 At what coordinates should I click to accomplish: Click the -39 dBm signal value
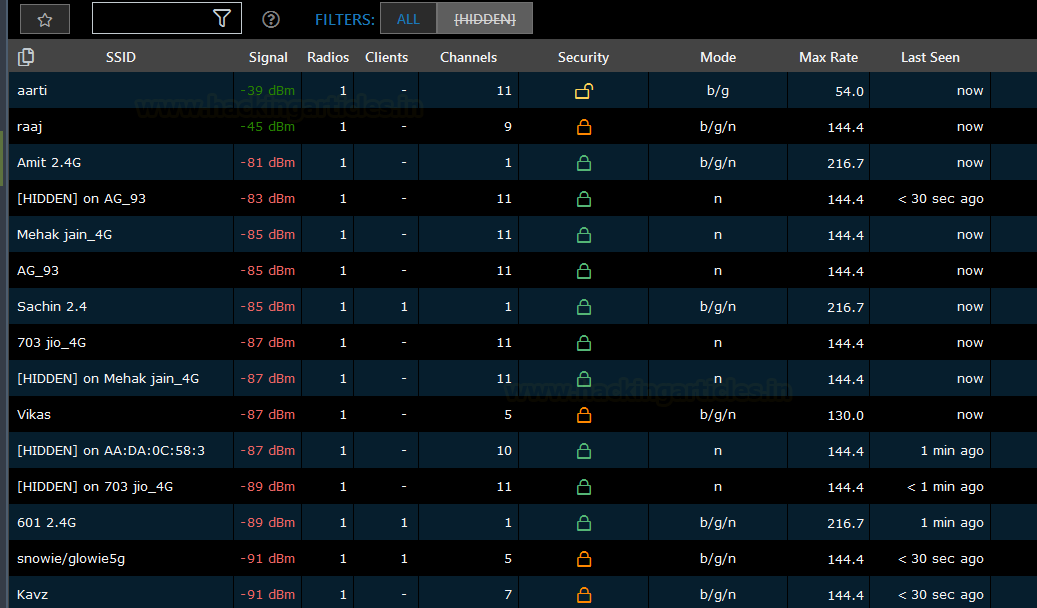pos(267,91)
